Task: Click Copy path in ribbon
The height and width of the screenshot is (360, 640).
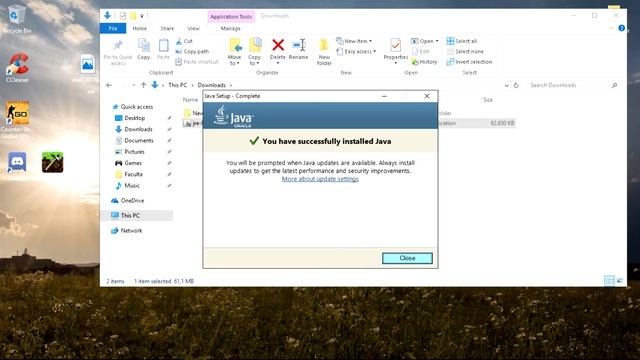Action: pos(192,51)
